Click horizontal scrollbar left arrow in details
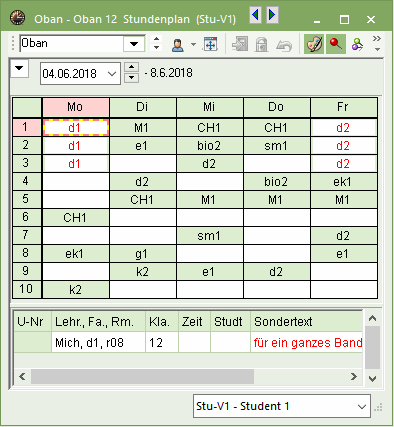 point(22,377)
